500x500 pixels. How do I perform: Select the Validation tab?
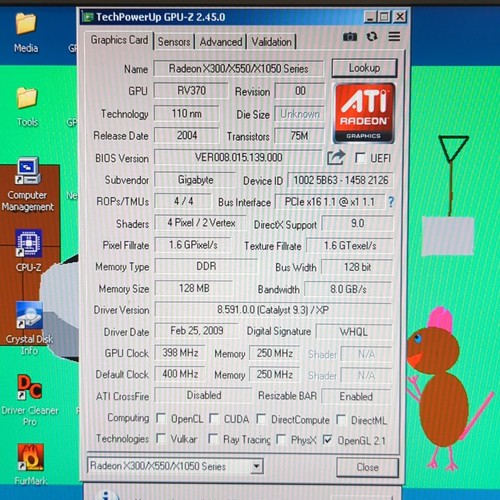pyautogui.click(x=271, y=42)
